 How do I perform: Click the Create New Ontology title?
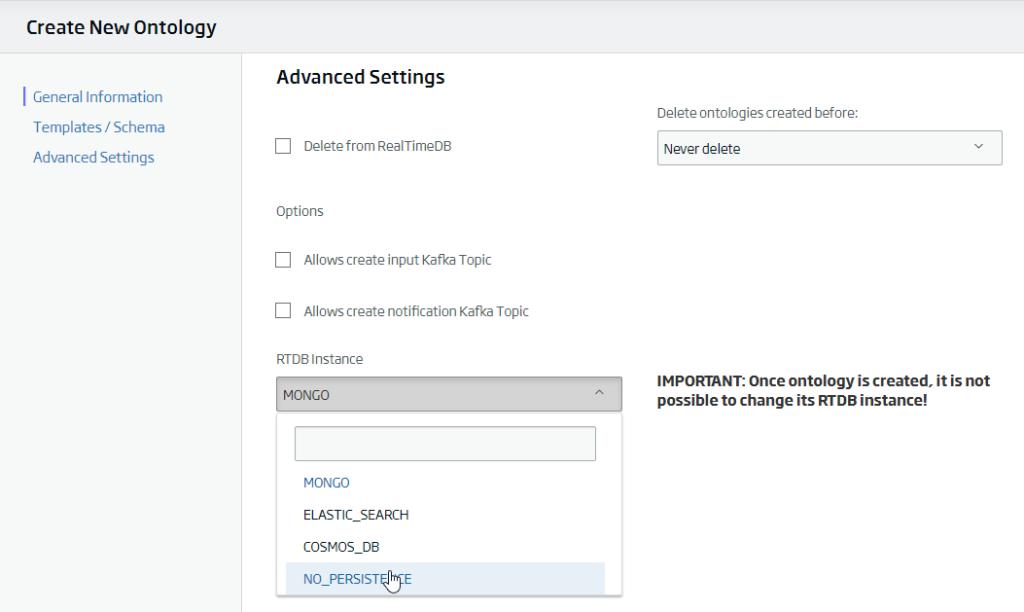pos(121,27)
